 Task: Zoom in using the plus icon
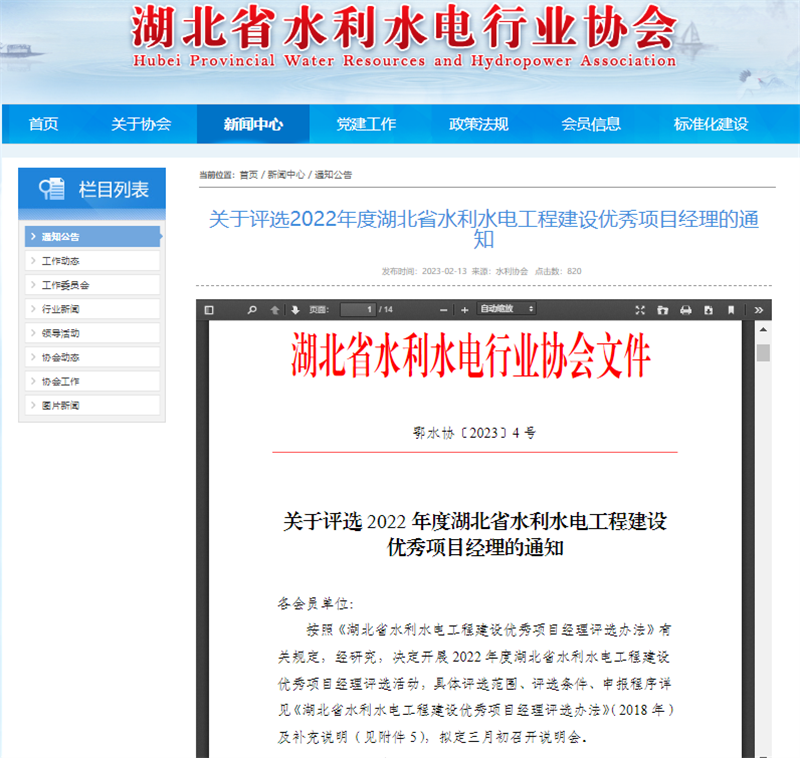(463, 309)
